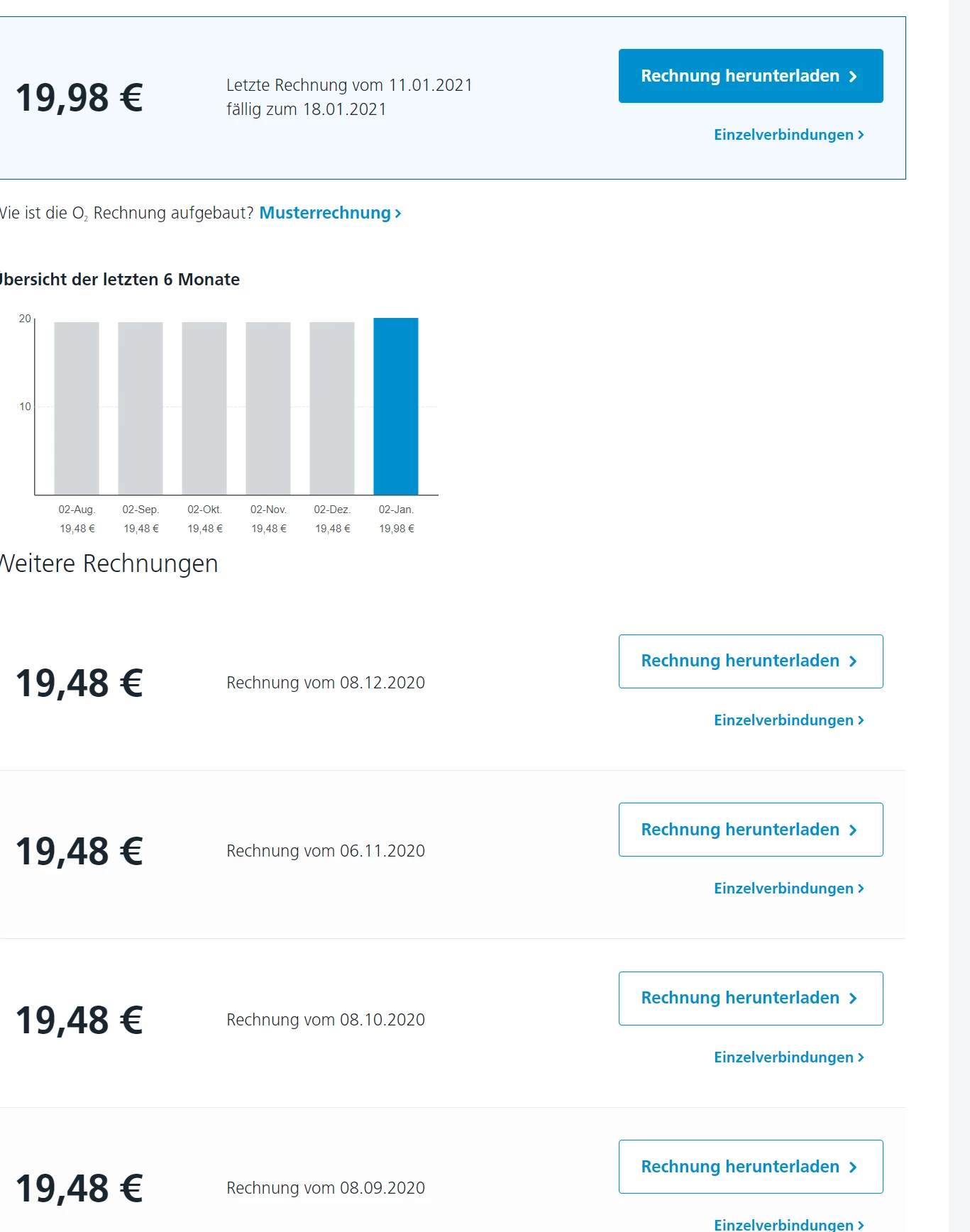This screenshot has width=970, height=1232.
Task: Download invoice dated 06.11.2020
Action: (750, 830)
